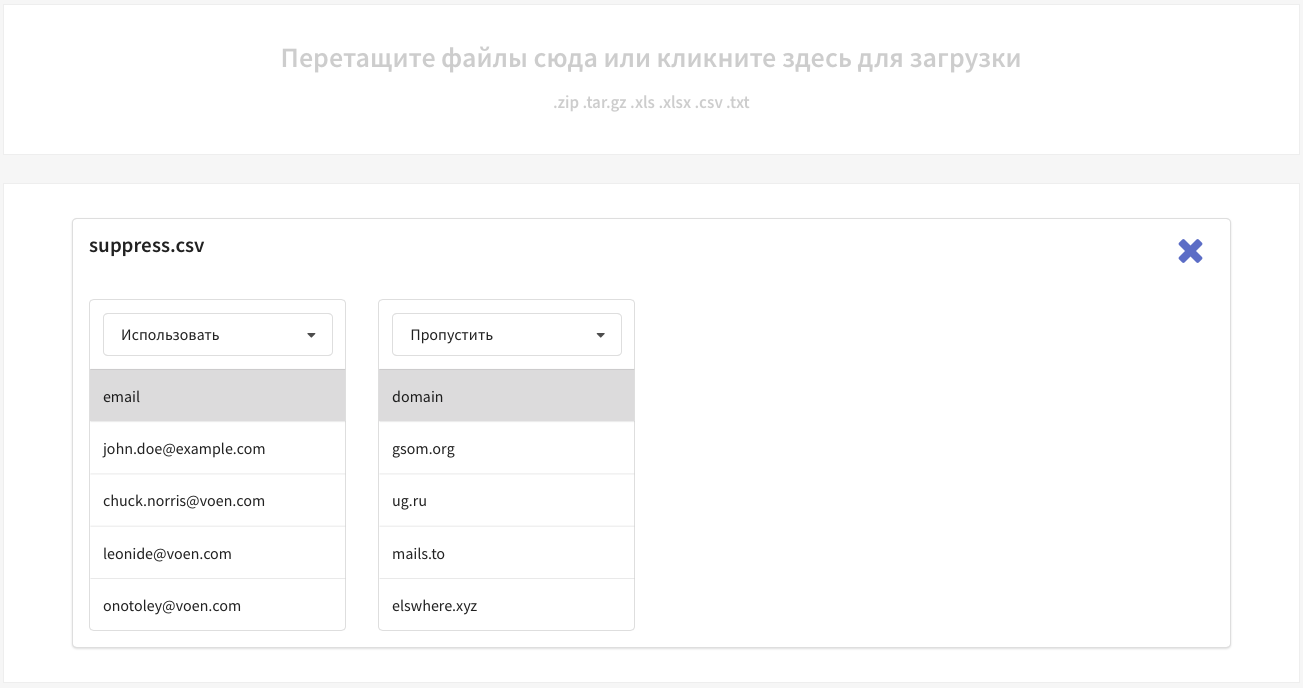
Task: Click the gsom.org cell
Action: coord(507,448)
